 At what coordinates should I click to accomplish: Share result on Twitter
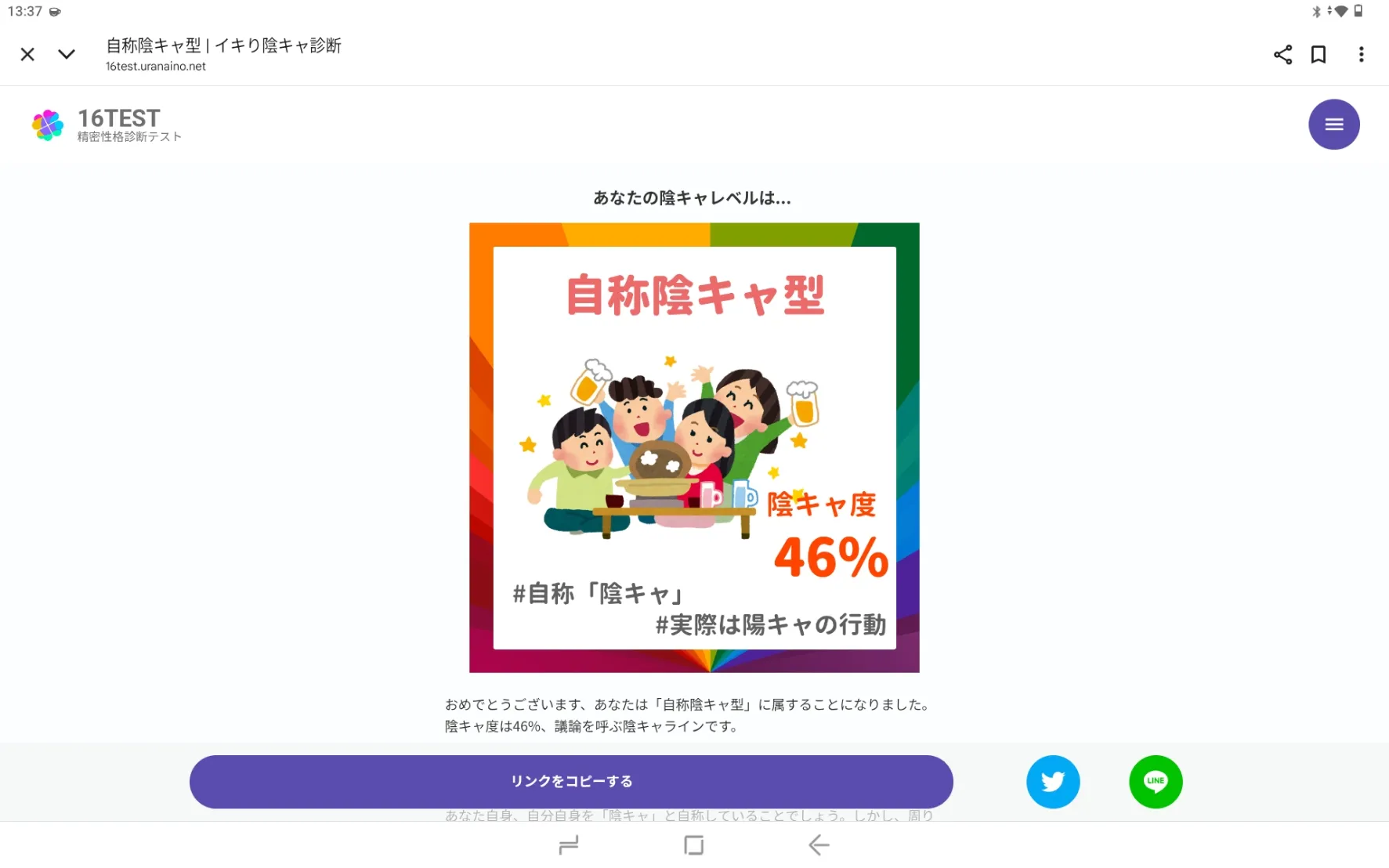pos(1053,781)
